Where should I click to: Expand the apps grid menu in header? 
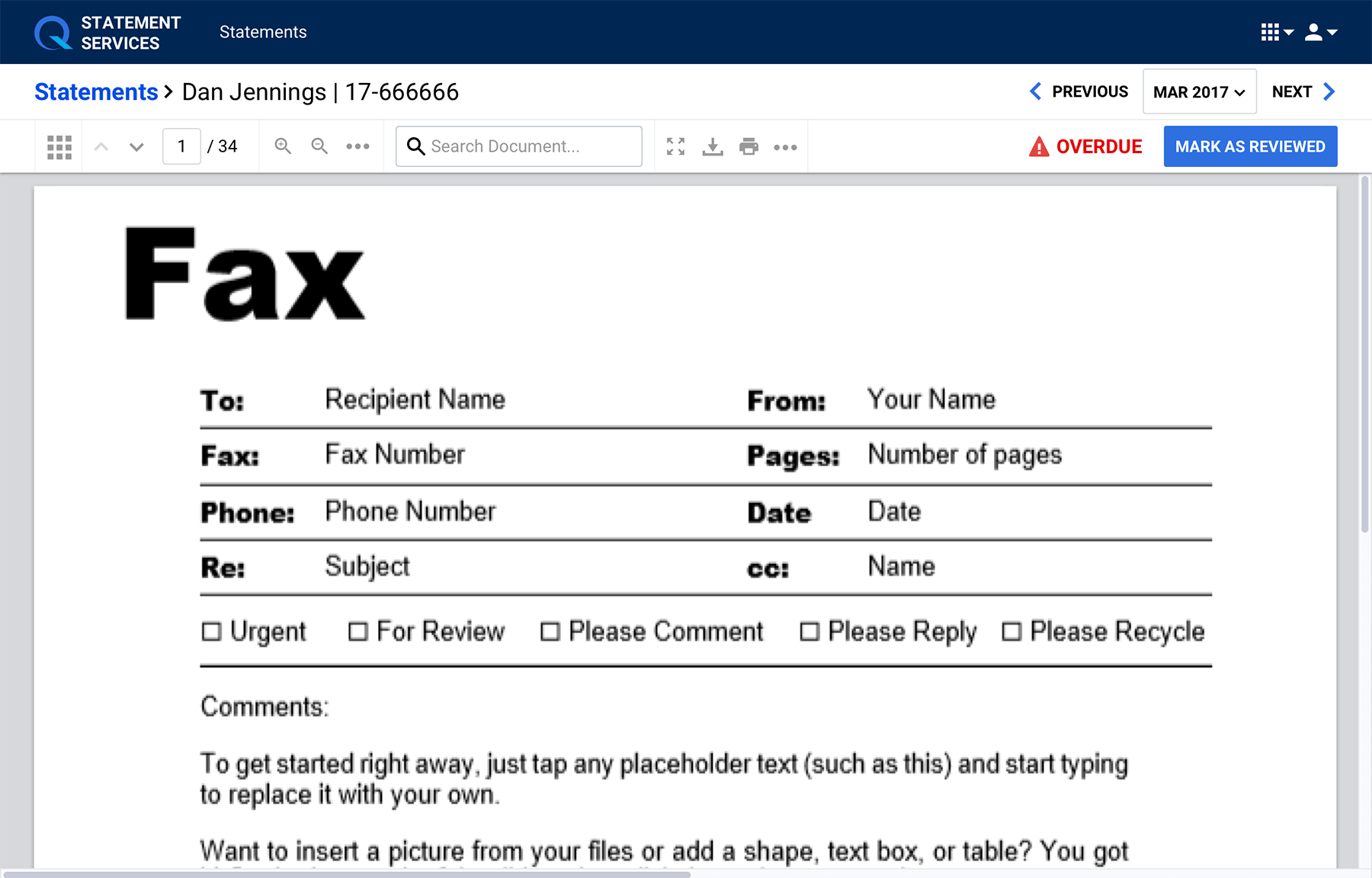click(1277, 32)
